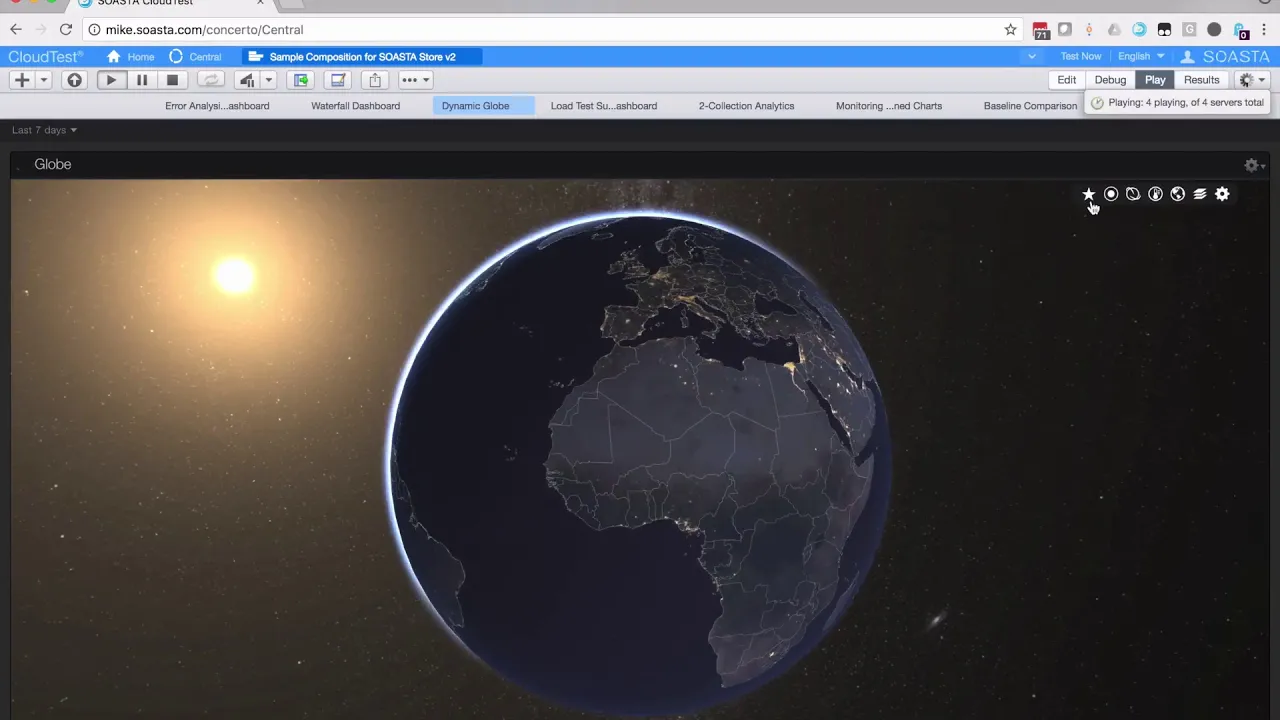Click the stacked layers icon in globe toolbar

pos(1200,194)
